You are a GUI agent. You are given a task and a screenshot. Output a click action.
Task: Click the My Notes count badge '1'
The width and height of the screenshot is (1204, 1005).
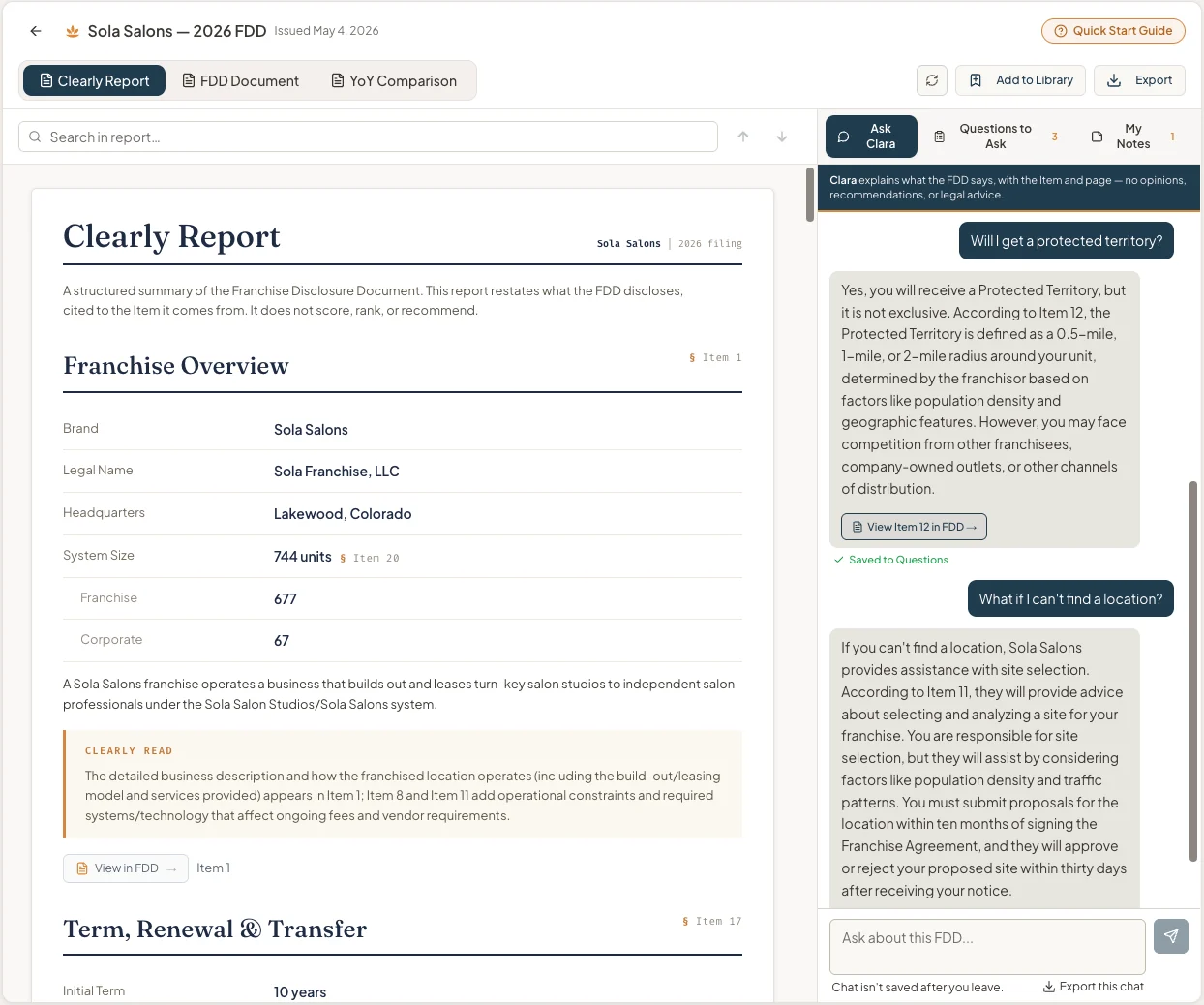pos(1172,137)
